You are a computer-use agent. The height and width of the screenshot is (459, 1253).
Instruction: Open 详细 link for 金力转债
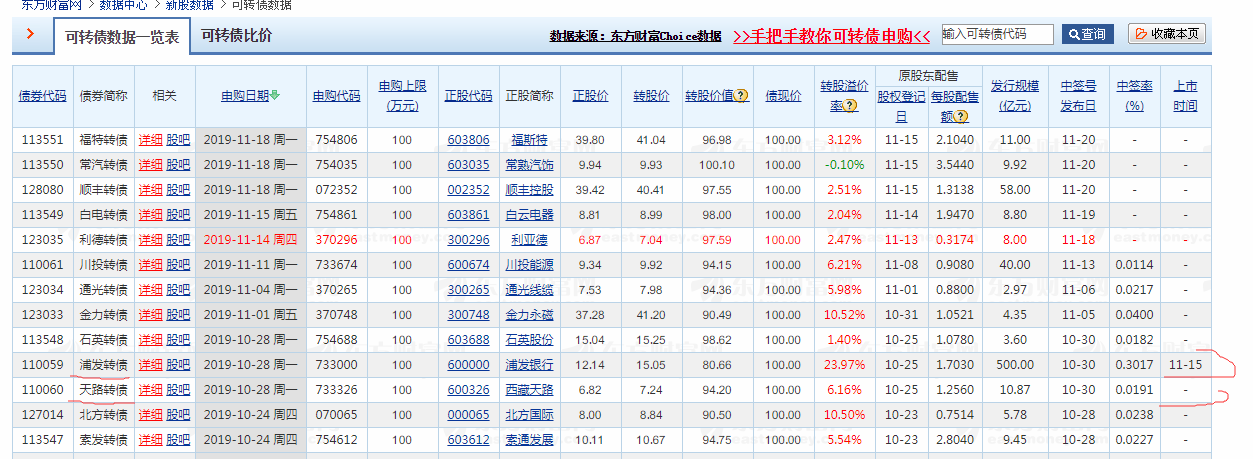tap(150, 315)
